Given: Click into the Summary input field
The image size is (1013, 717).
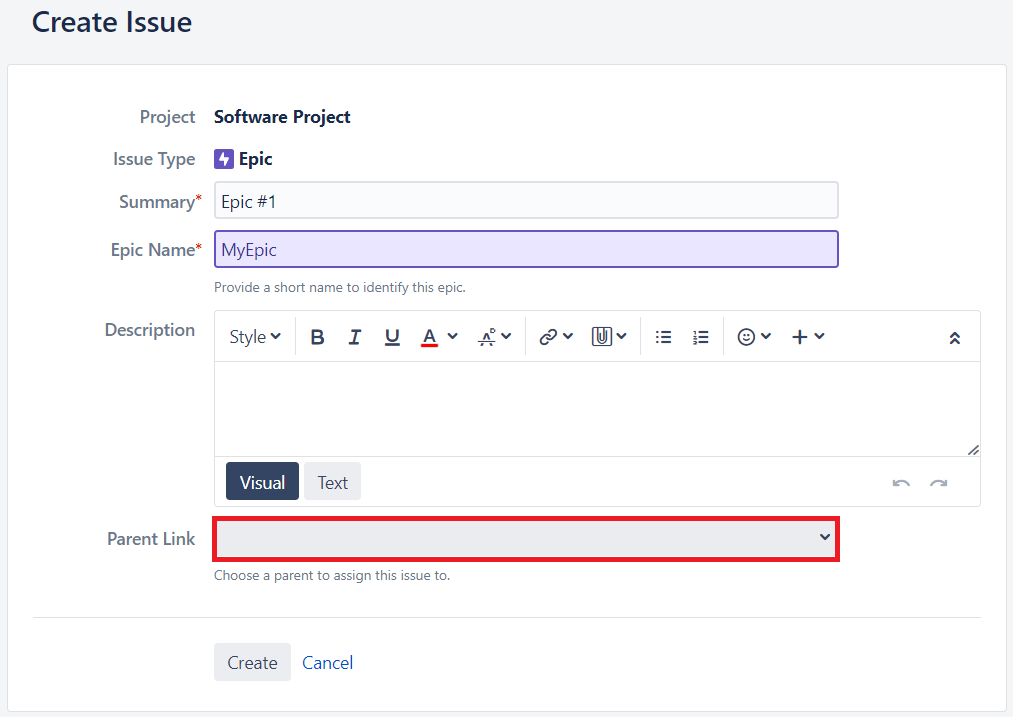Looking at the screenshot, I should pyautogui.click(x=526, y=201).
